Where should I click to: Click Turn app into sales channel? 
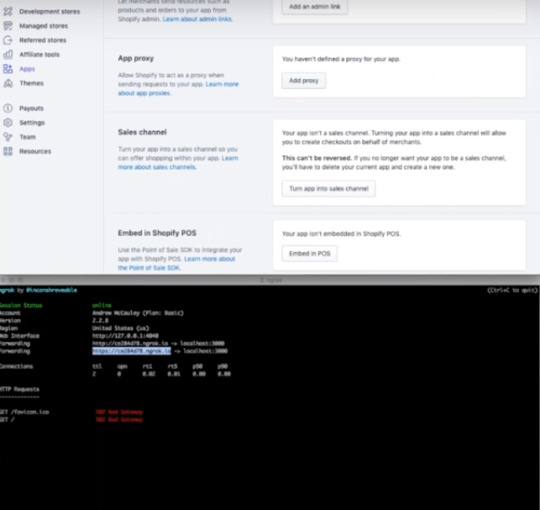pyautogui.click(x=329, y=189)
